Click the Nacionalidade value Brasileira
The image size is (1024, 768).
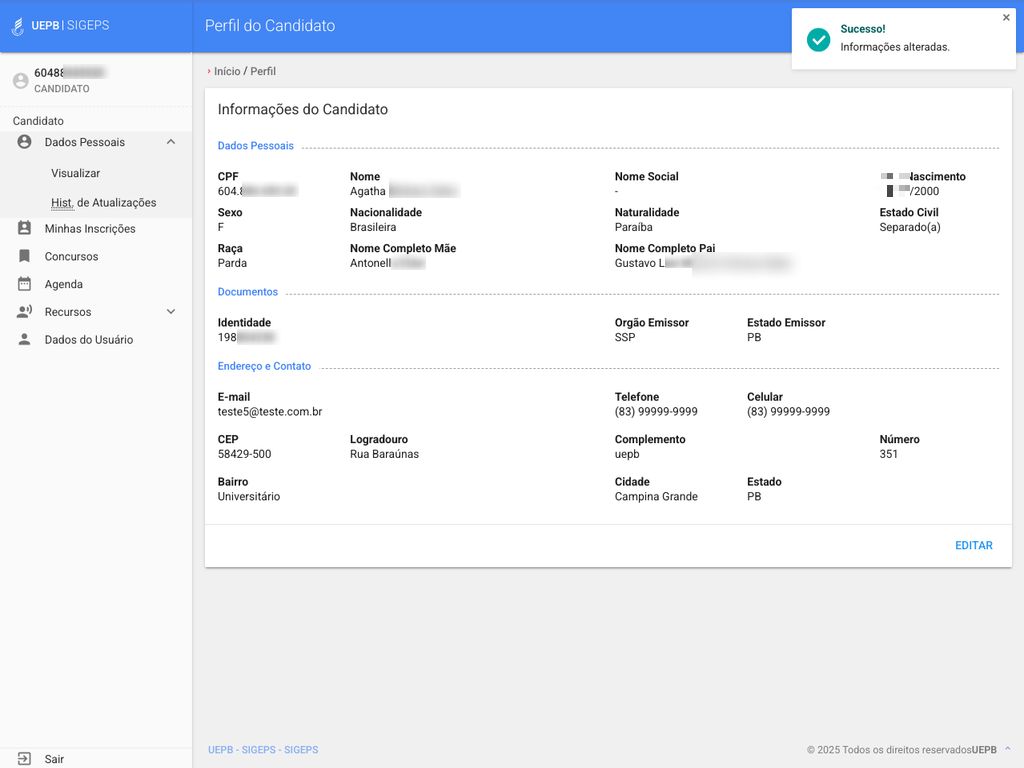point(373,227)
